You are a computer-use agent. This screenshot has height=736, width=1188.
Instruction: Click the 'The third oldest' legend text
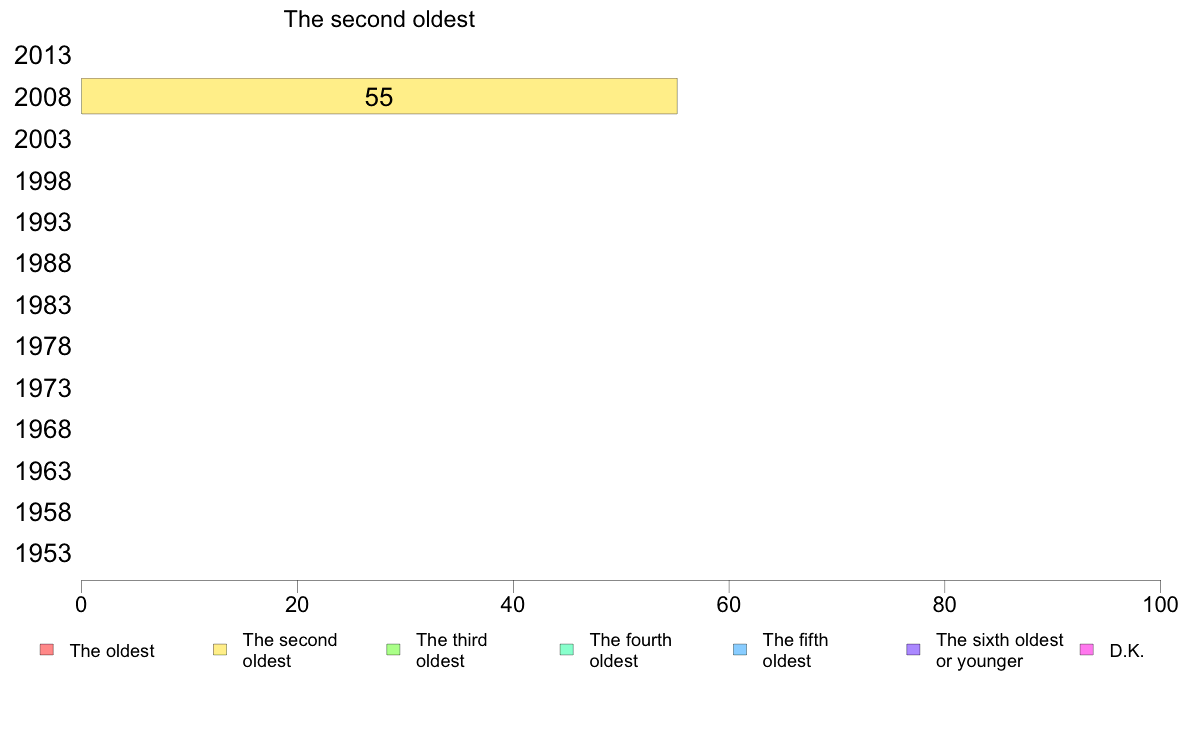(452, 650)
